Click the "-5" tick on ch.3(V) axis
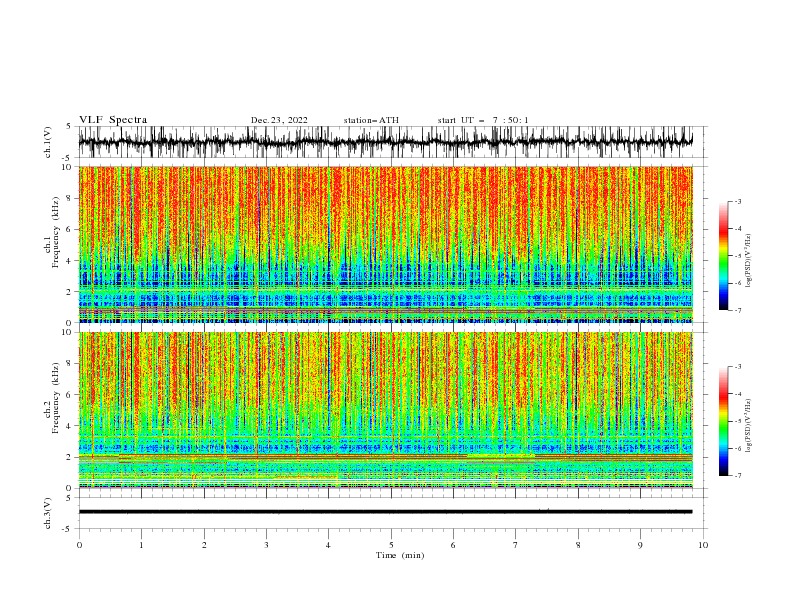This screenshot has width=792, height=612. (68, 529)
